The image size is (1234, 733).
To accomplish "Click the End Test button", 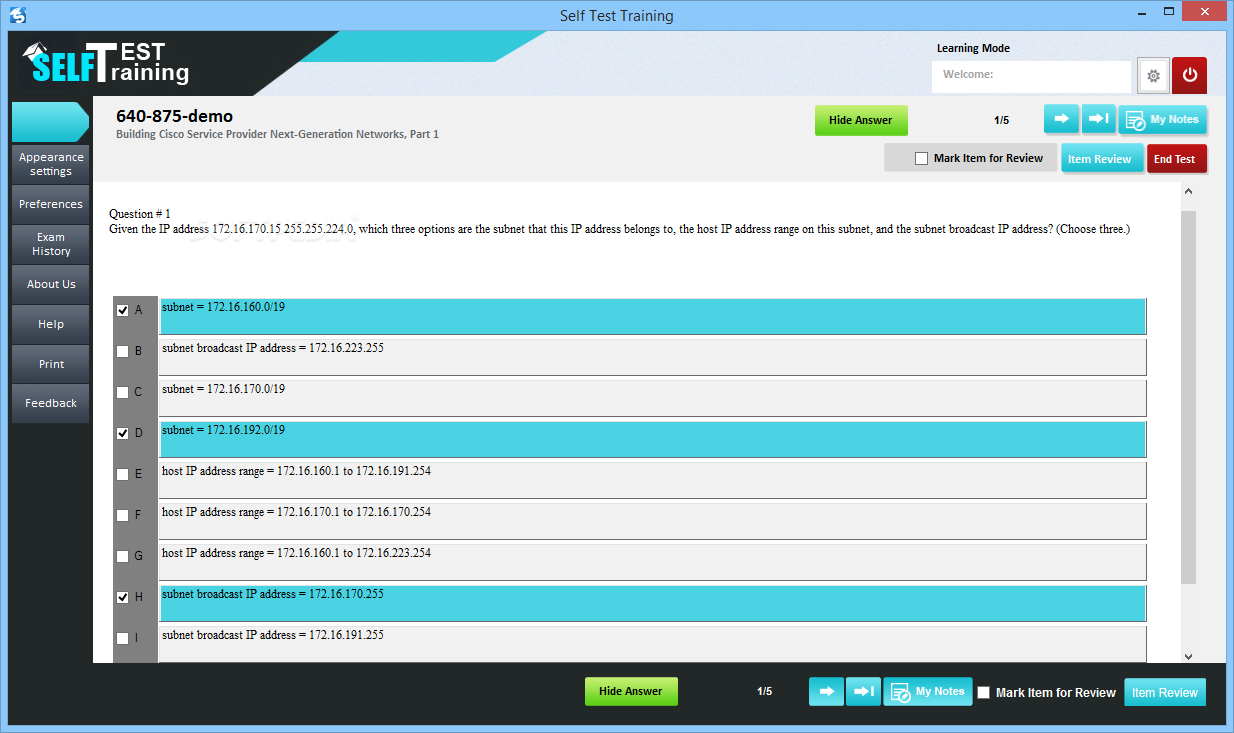I will point(1176,159).
